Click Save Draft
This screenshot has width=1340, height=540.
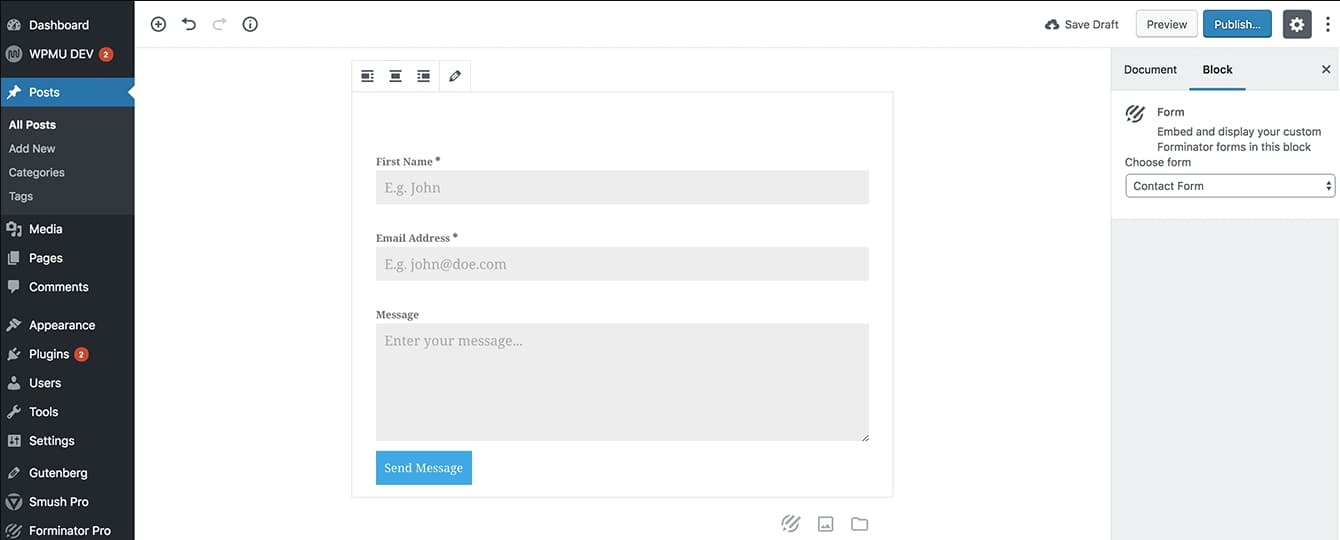point(1082,25)
